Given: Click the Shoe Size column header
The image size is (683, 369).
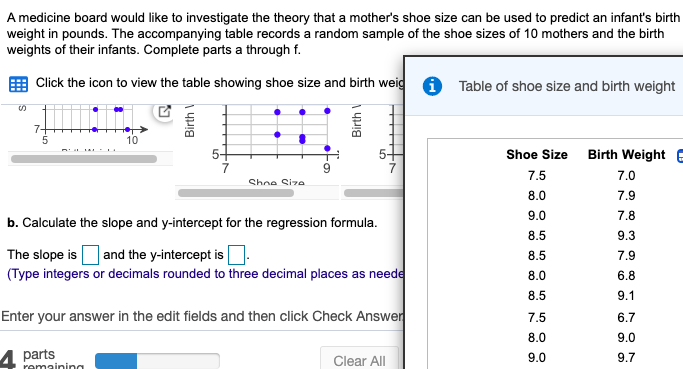Looking at the screenshot, I should pyautogui.click(x=537, y=155).
